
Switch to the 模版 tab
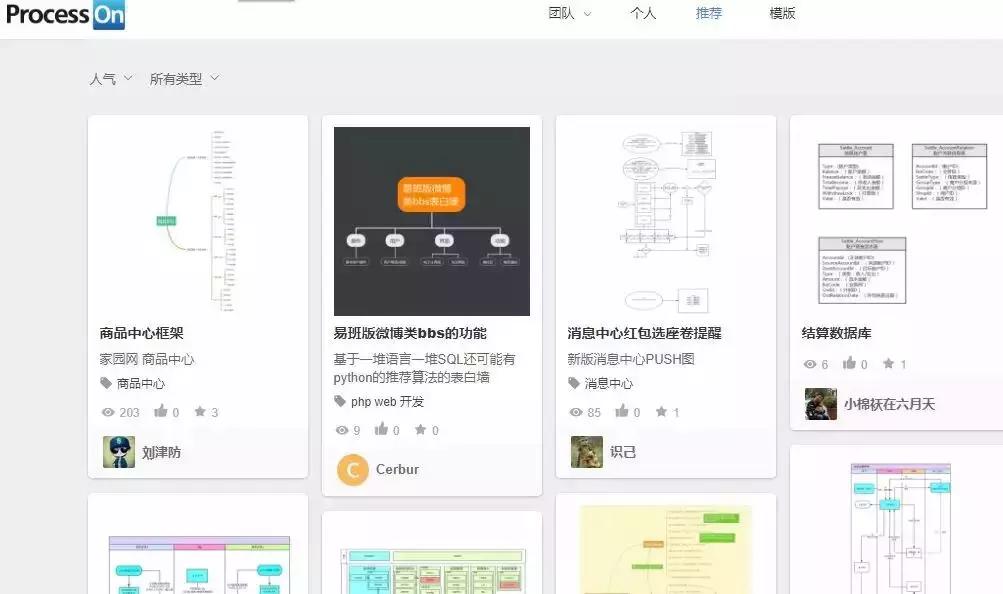(780, 12)
